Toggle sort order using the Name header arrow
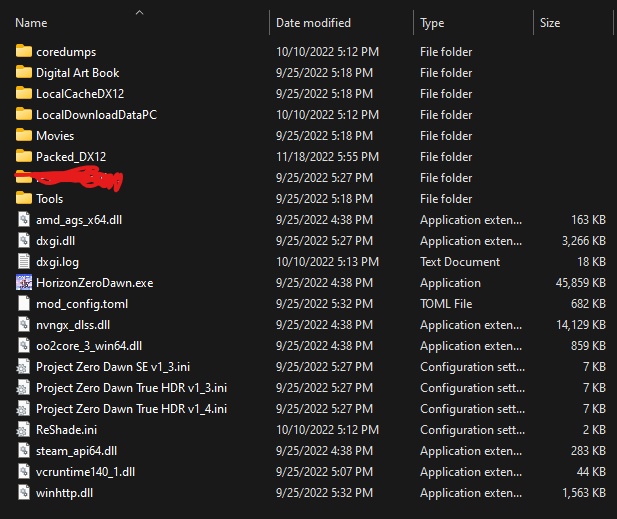This screenshot has width=617, height=519. [139, 13]
